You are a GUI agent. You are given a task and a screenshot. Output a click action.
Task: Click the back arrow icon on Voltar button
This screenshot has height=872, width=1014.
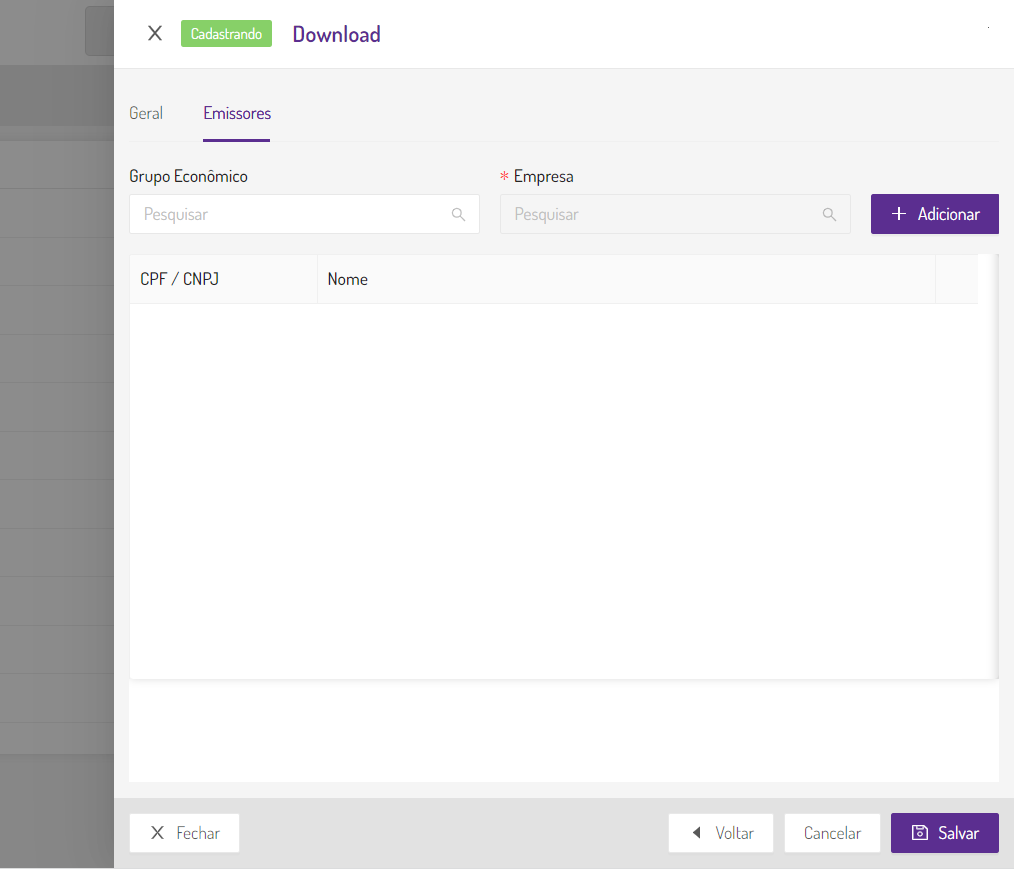point(697,832)
